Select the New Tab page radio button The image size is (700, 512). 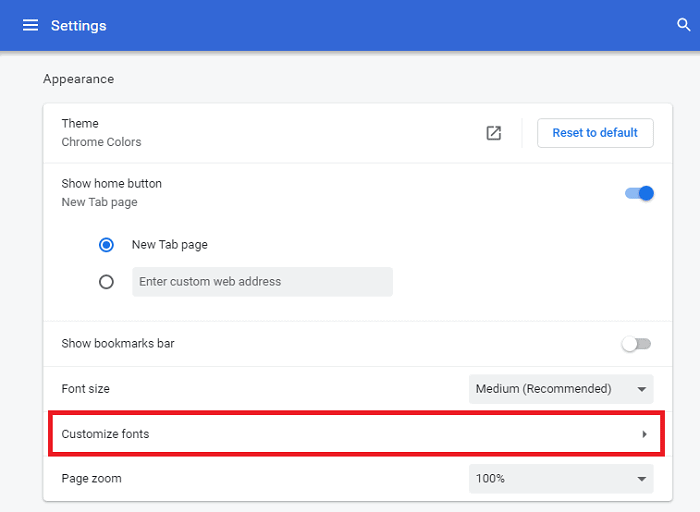[107, 245]
